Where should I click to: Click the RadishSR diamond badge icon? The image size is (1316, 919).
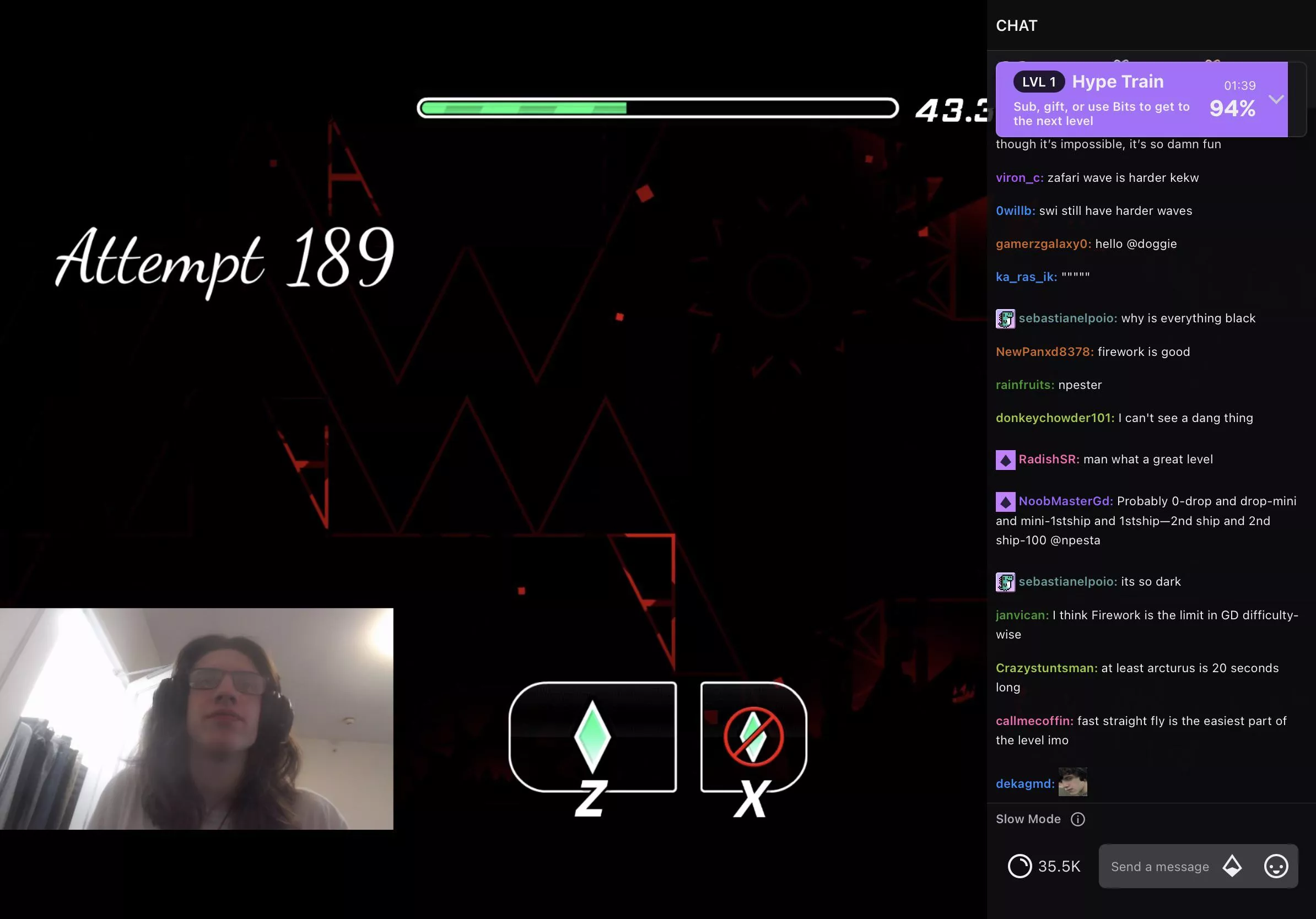[1005, 459]
